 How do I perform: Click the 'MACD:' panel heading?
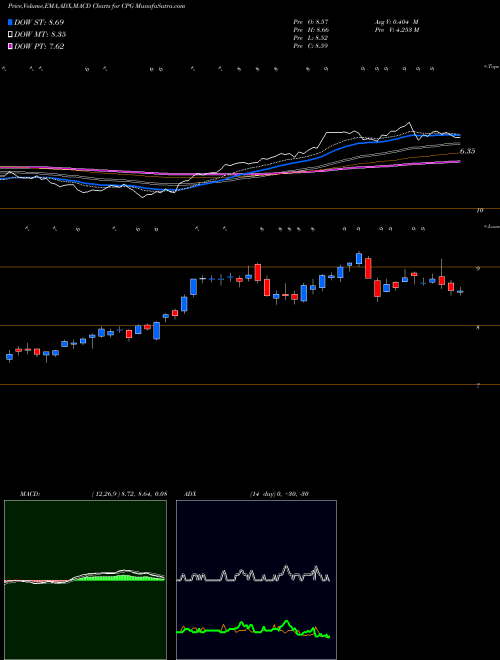30,494
